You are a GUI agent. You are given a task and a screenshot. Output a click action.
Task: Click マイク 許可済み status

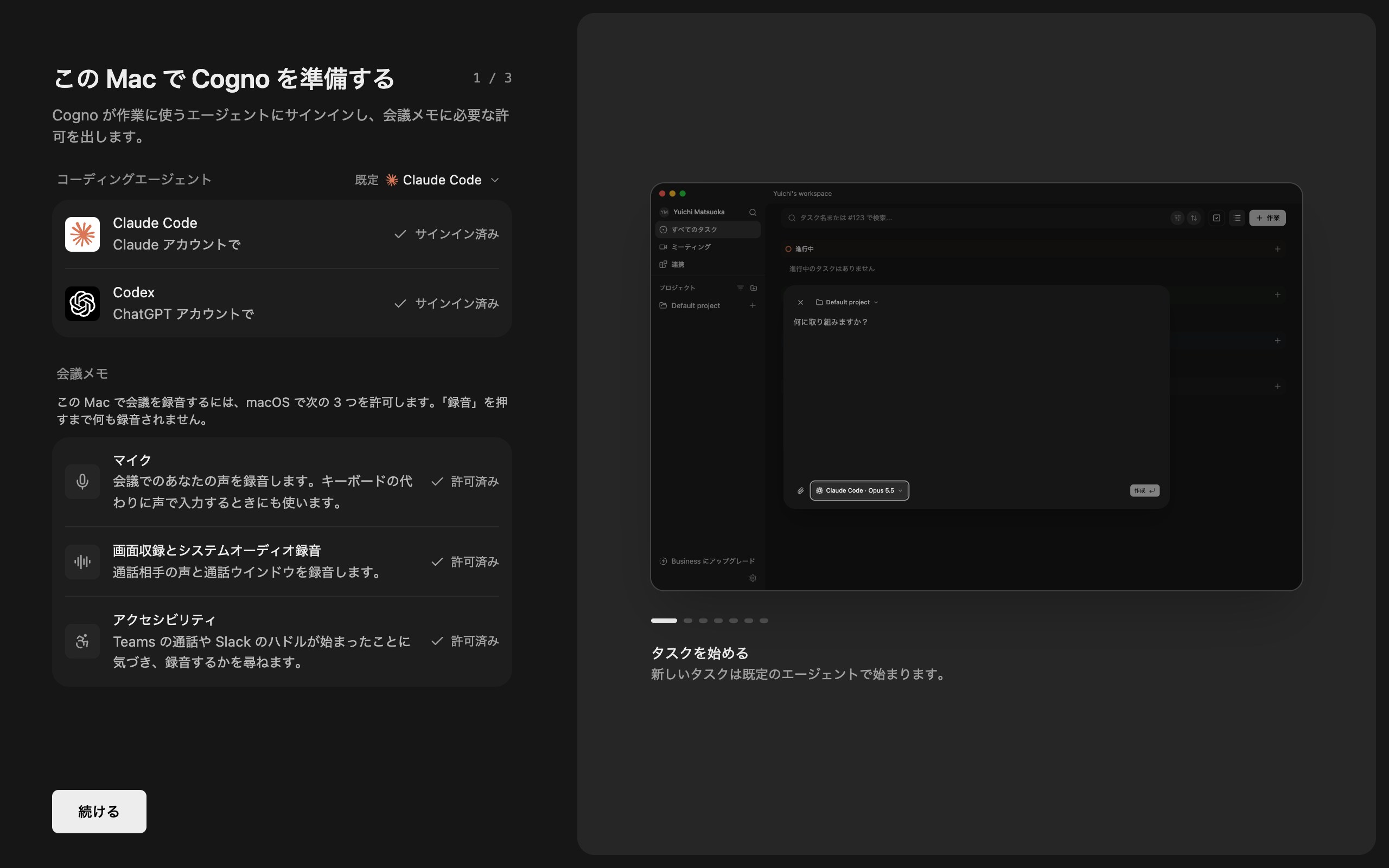click(465, 482)
